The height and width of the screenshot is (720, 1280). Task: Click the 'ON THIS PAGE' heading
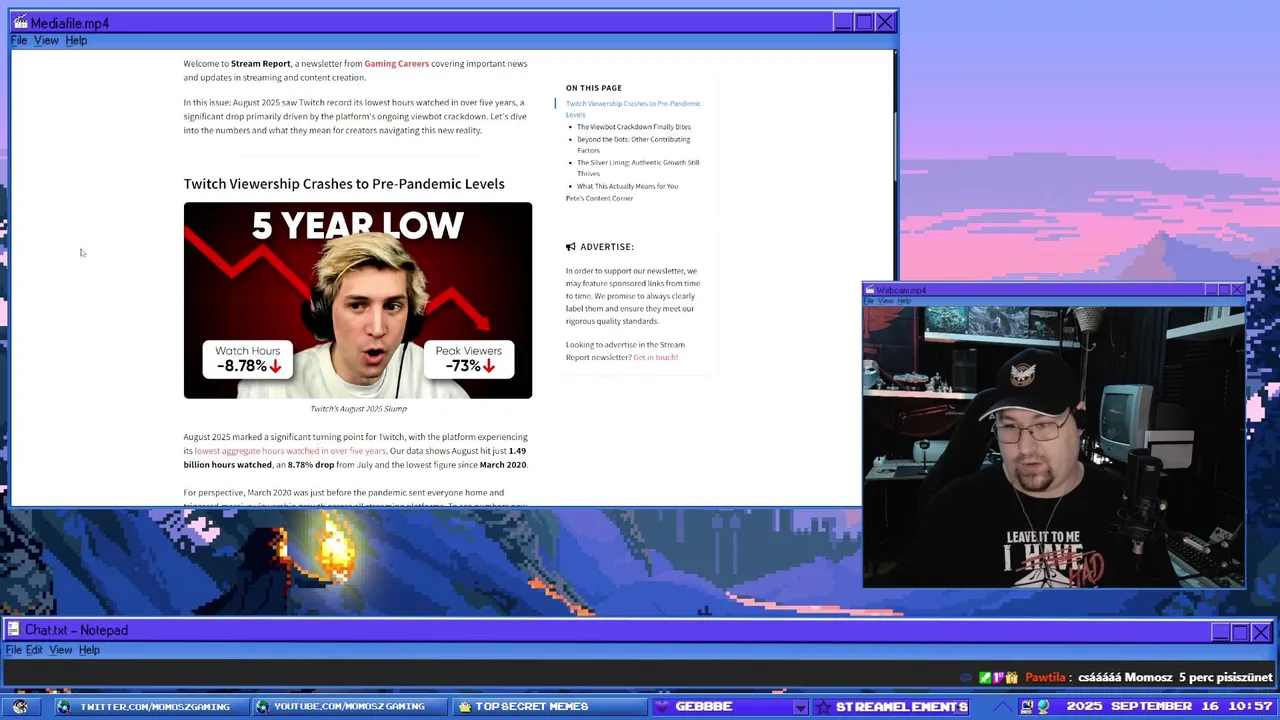(x=594, y=88)
